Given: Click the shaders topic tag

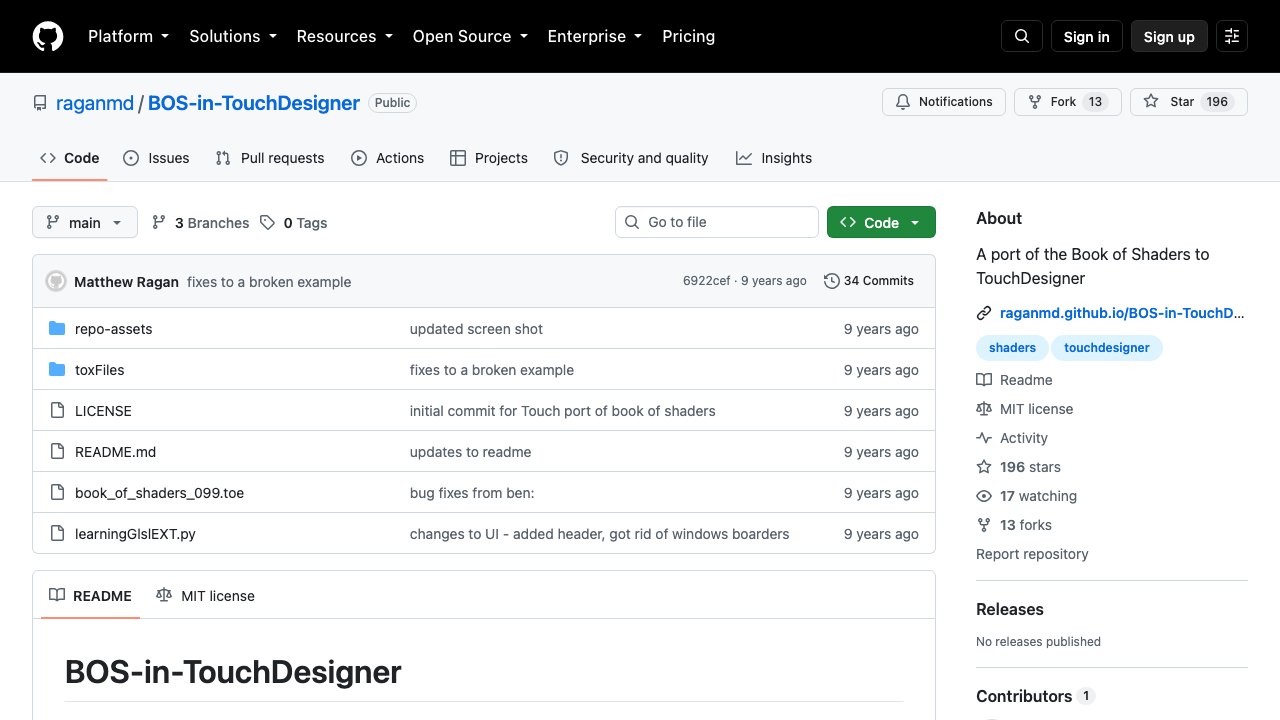Looking at the screenshot, I should [1012, 348].
